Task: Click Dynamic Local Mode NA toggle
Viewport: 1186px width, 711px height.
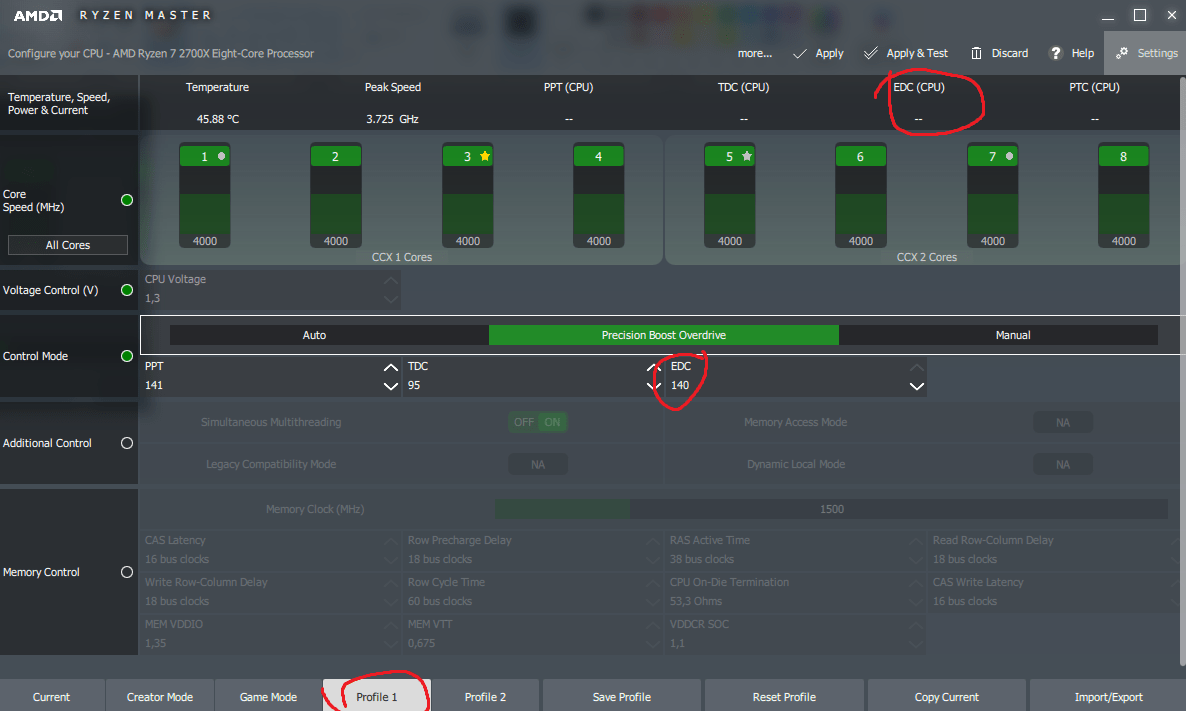Action: tap(1063, 464)
